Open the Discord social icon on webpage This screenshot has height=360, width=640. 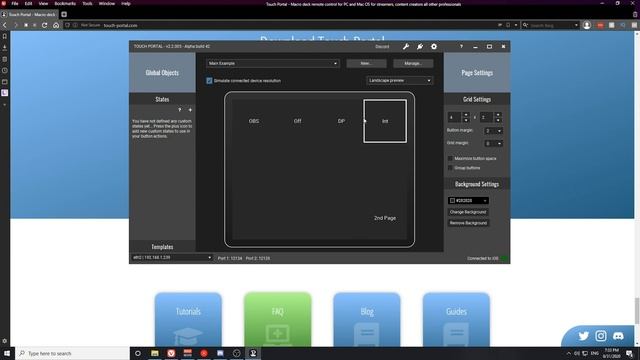(618, 336)
